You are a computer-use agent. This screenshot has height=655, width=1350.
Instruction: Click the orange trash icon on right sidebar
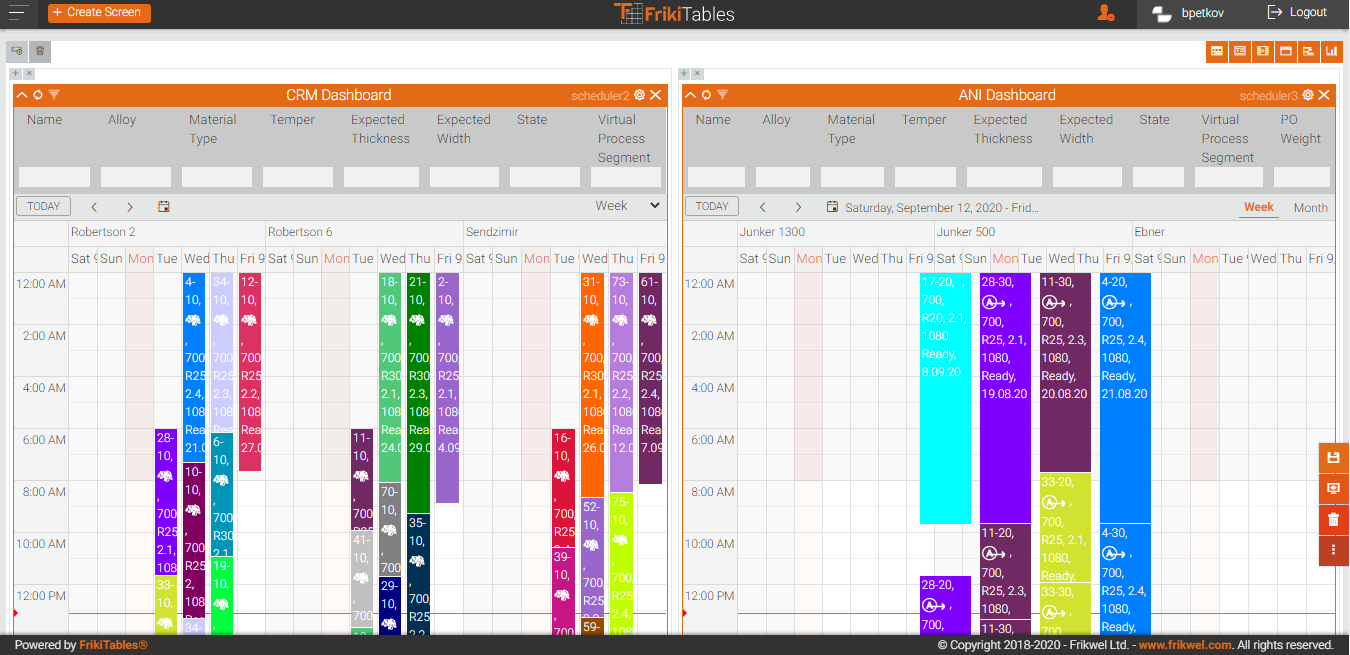1333,519
